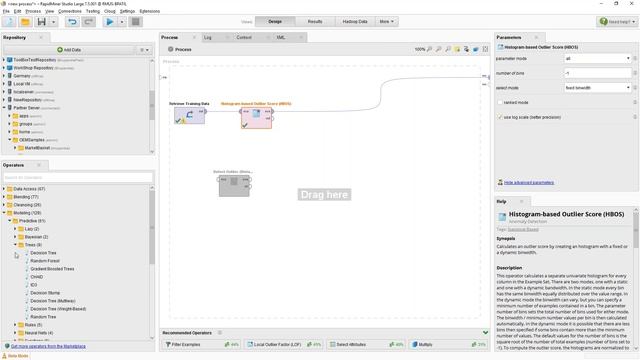Expand the Bayesian operators folder
The height and width of the screenshot is (360, 640).
click(15, 237)
